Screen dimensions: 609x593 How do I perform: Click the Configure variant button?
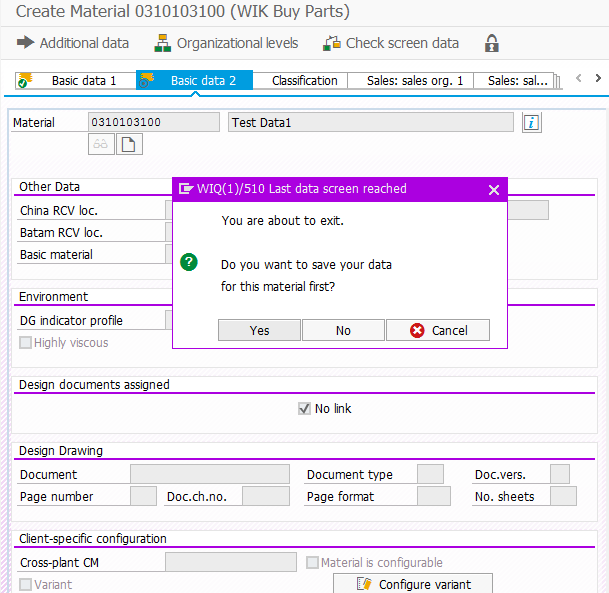[413, 584]
